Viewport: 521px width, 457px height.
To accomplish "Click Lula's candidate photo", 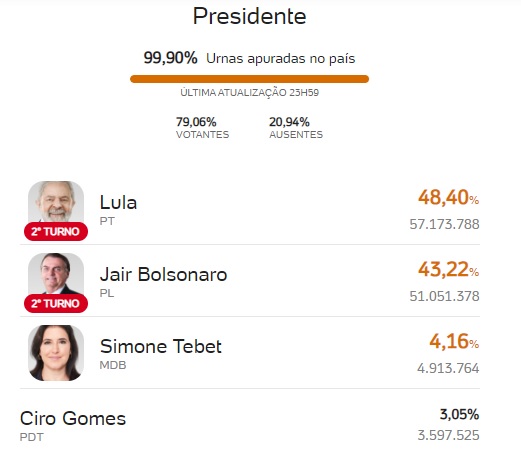I will (x=56, y=202).
